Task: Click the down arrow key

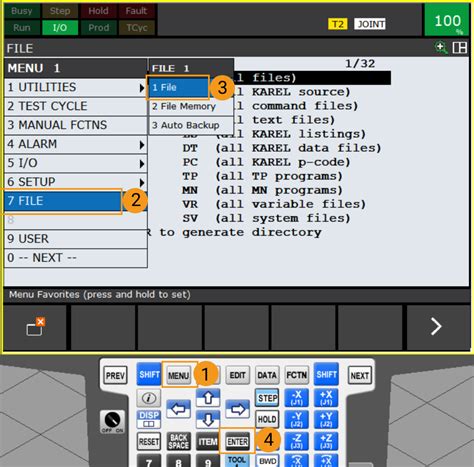Action: click(208, 419)
